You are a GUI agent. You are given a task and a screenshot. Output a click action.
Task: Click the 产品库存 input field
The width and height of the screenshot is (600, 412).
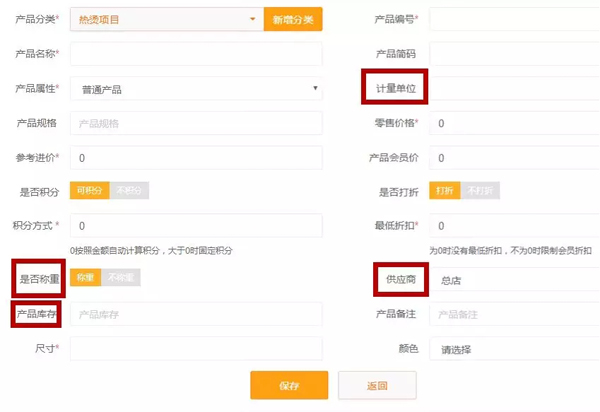pos(196,314)
